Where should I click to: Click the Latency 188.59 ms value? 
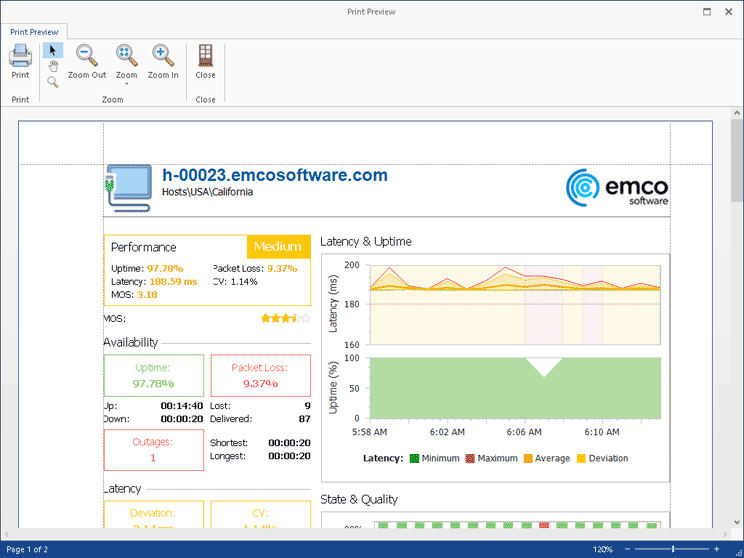(x=173, y=281)
